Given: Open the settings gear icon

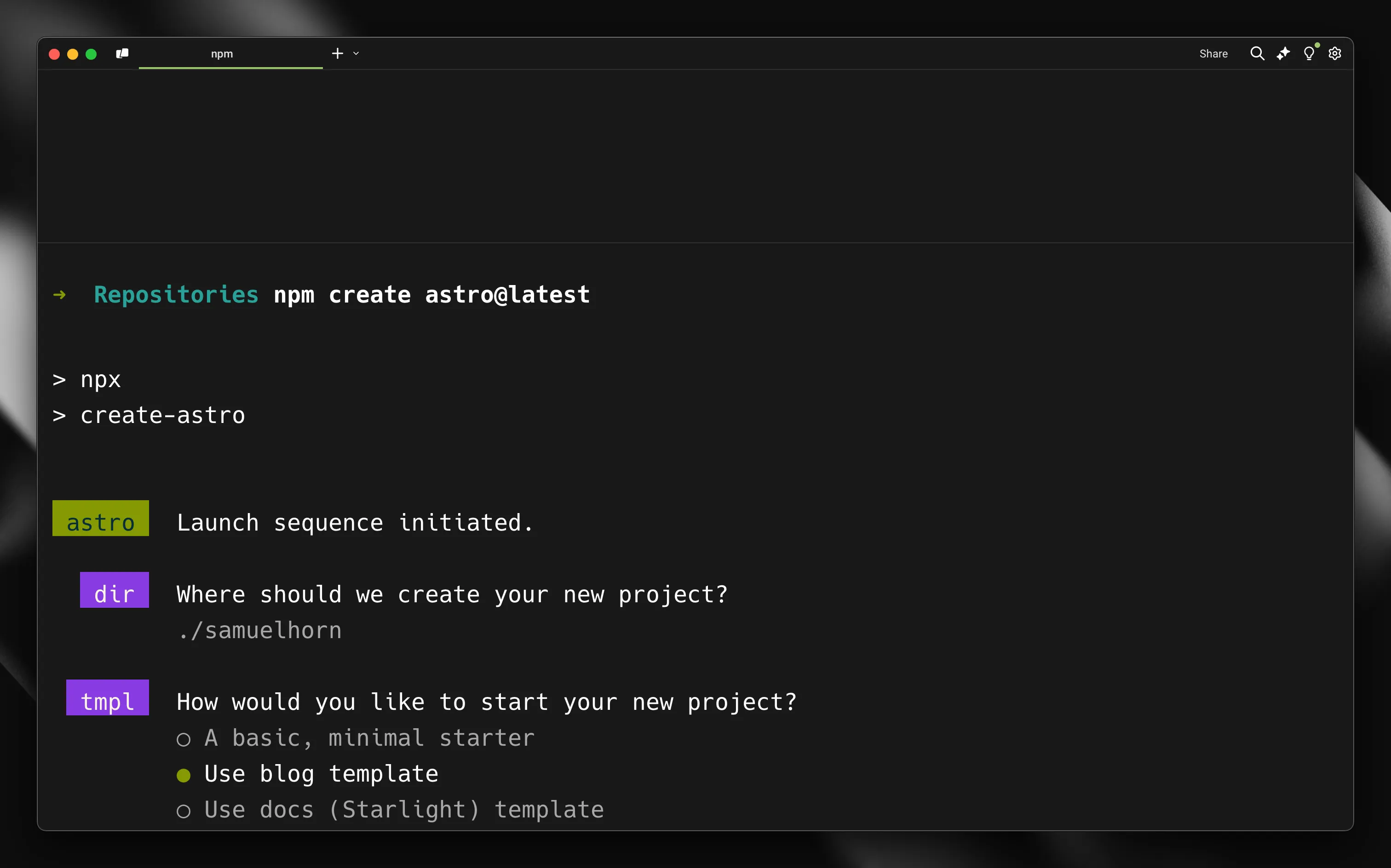Looking at the screenshot, I should [x=1335, y=53].
